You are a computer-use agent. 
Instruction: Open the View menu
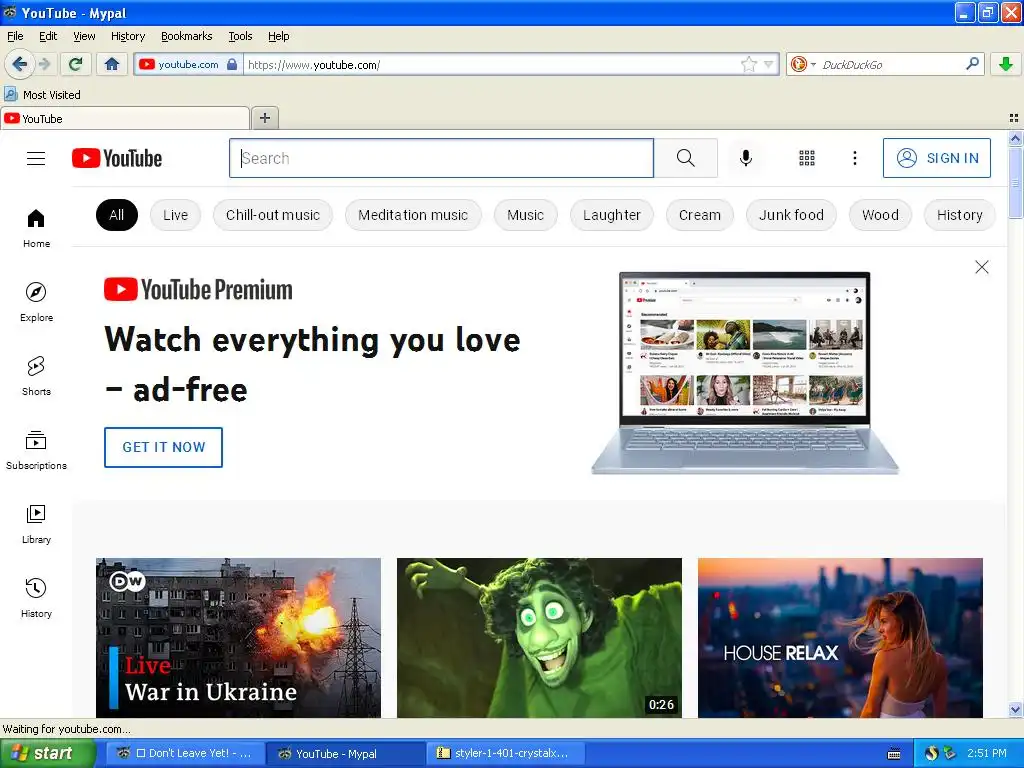[x=84, y=36]
